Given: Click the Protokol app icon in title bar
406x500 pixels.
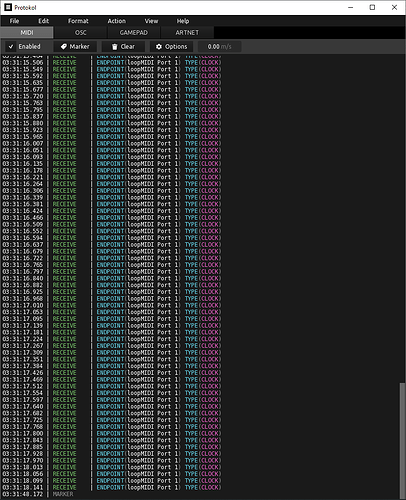Looking at the screenshot, I should pyautogui.click(x=8, y=7).
